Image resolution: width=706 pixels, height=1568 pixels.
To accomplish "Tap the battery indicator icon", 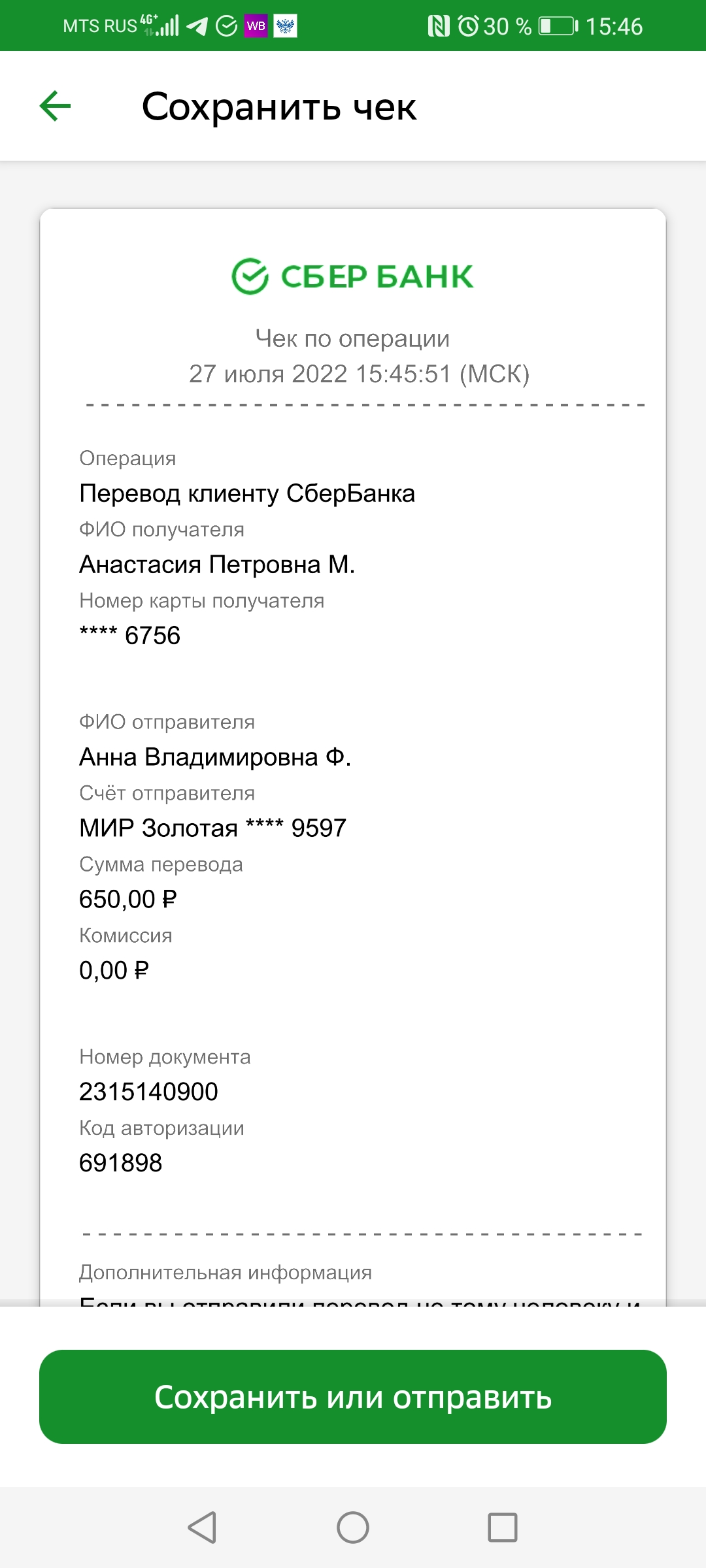I will click(x=558, y=26).
